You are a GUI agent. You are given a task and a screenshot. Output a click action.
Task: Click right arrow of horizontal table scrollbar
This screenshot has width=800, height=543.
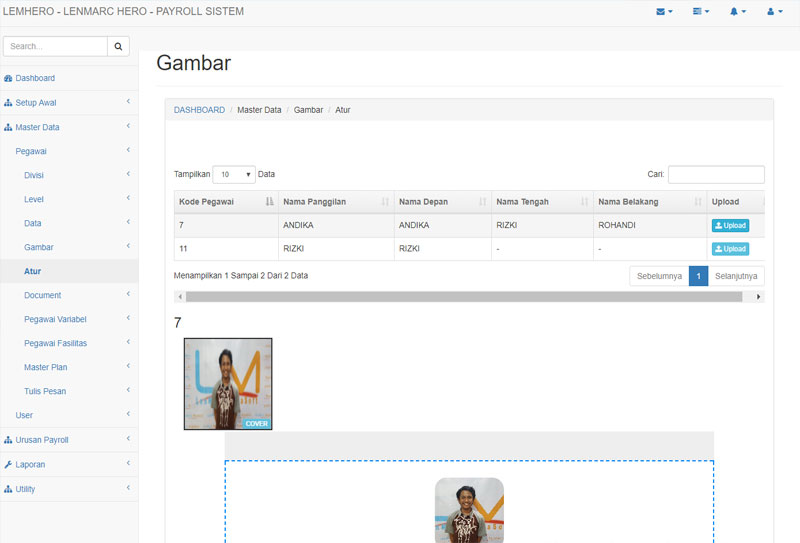click(759, 297)
